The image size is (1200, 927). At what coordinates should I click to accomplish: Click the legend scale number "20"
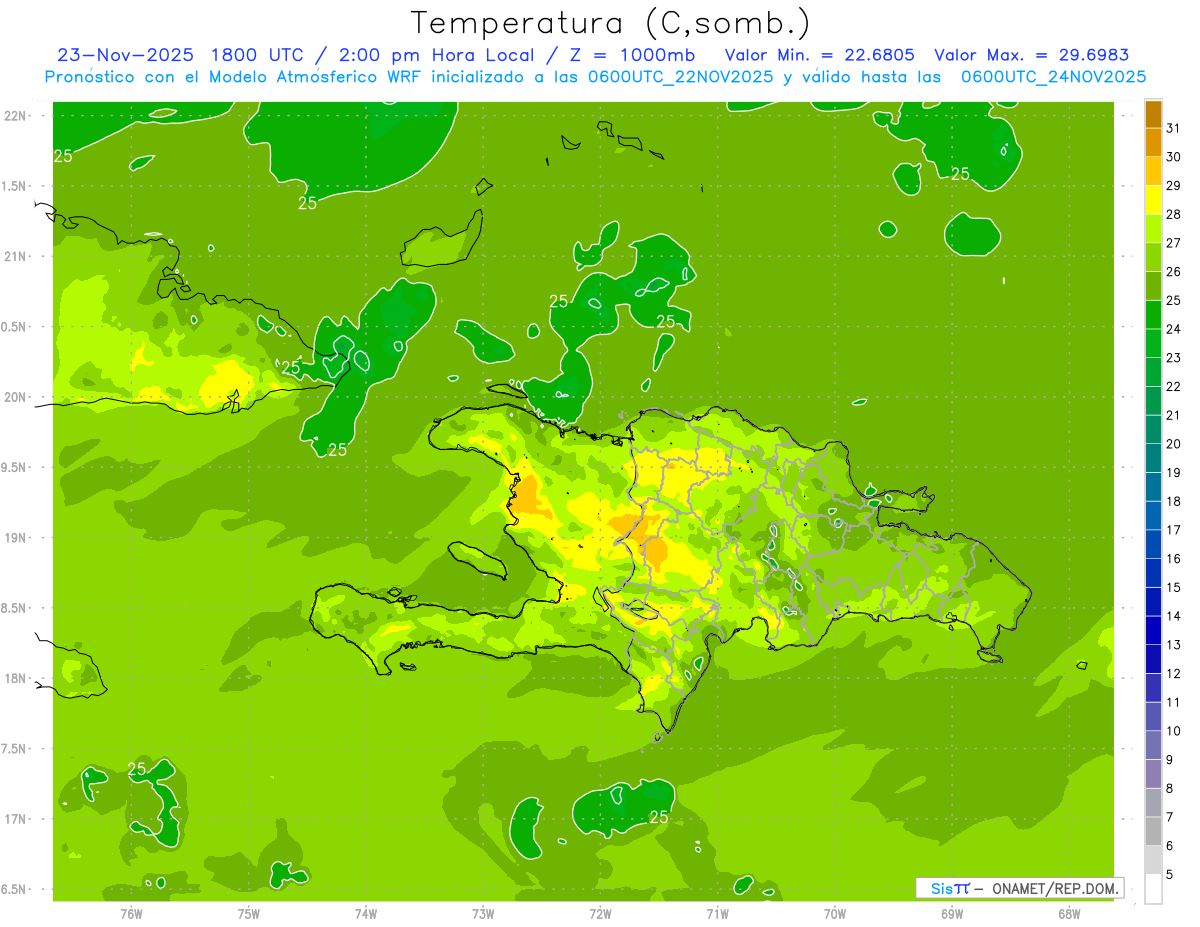(1174, 444)
